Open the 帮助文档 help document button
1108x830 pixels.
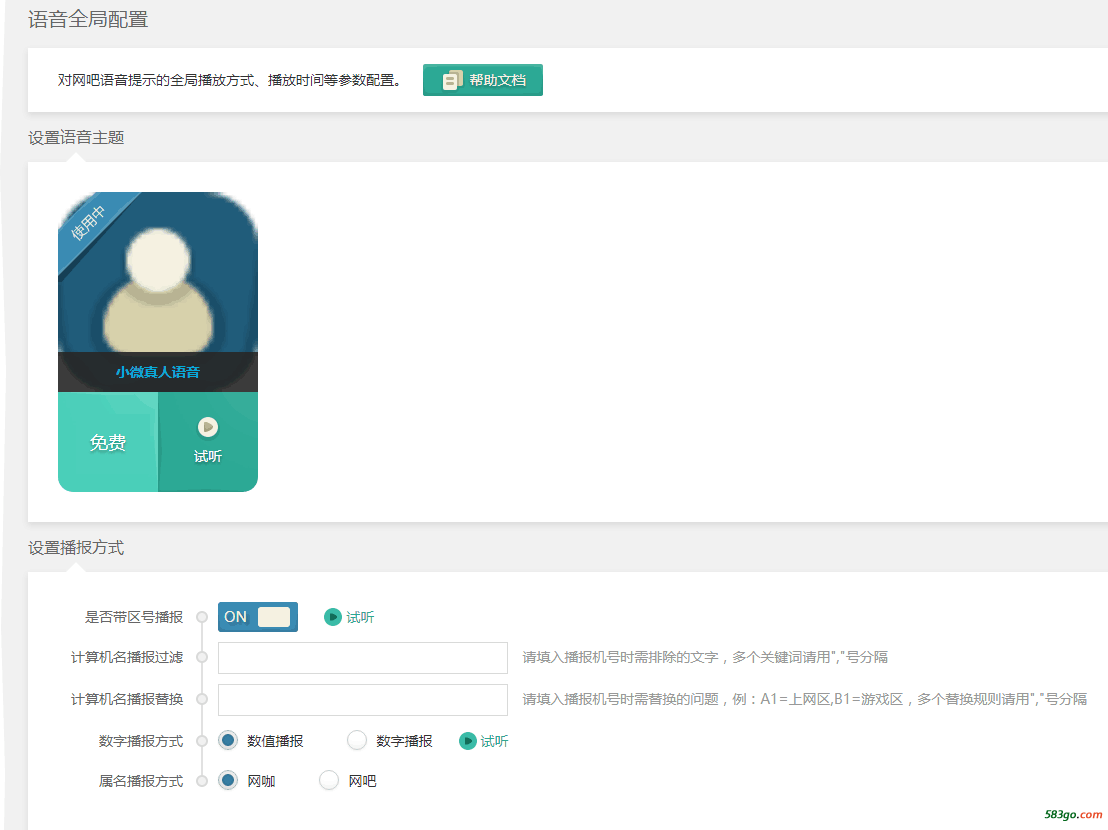tap(483, 80)
